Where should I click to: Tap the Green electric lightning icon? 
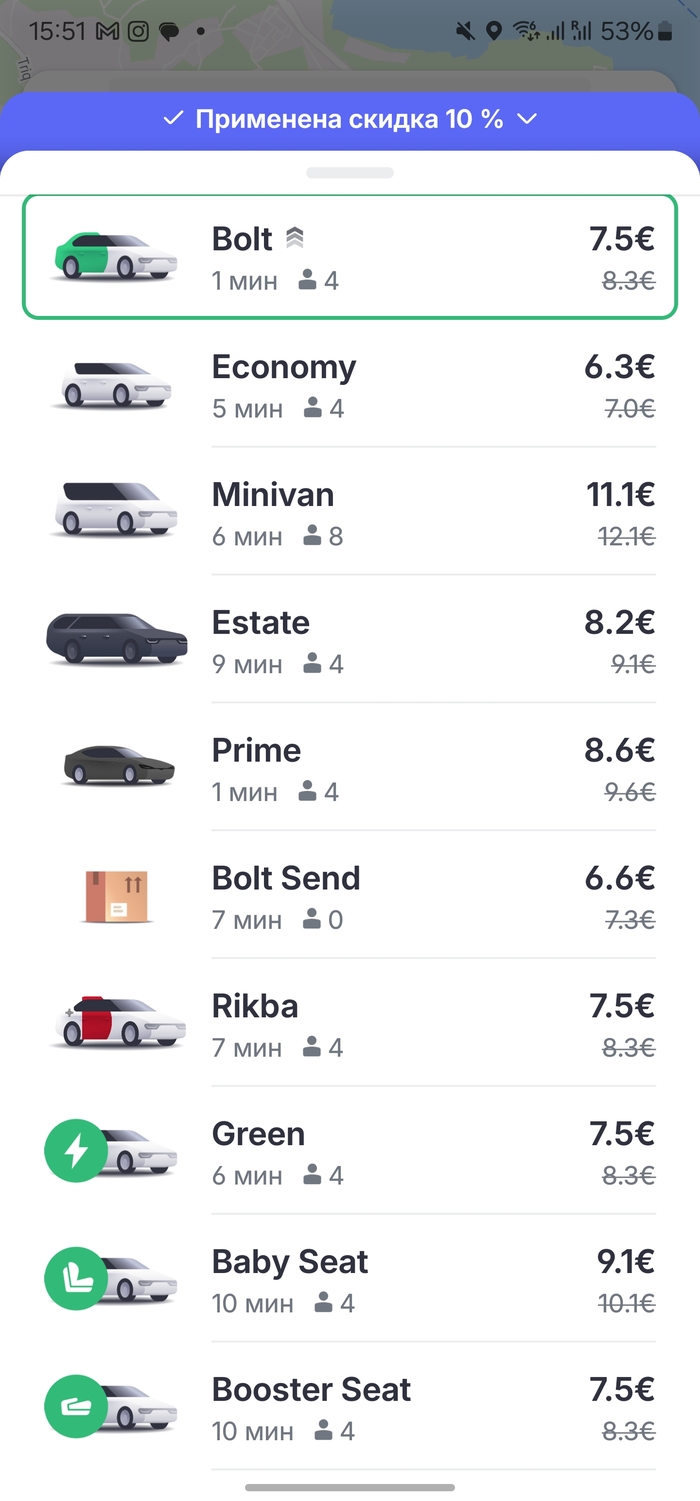click(x=77, y=1152)
